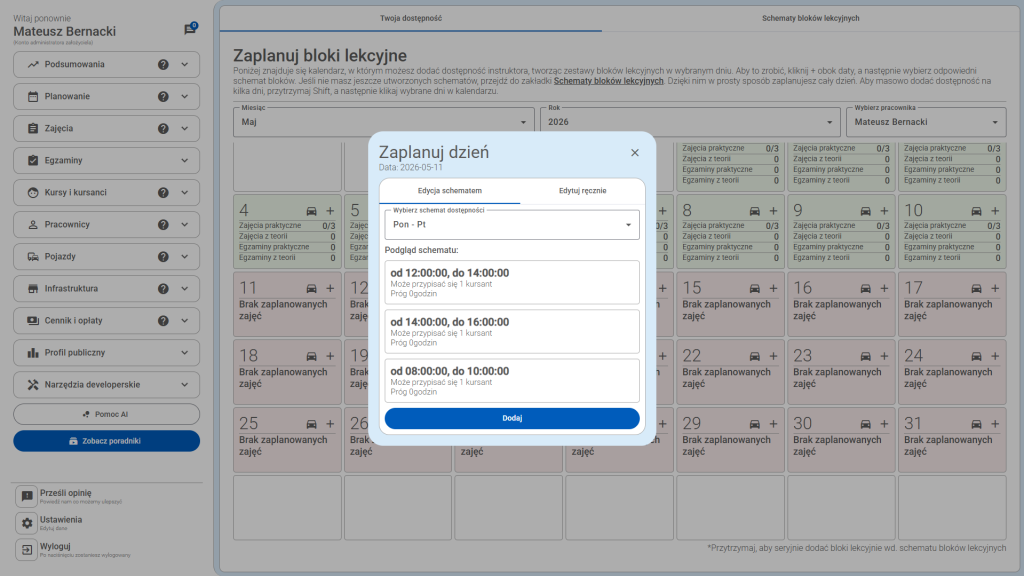
Task: Click help icon next to Podsumowania
Action: pyautogui.click(x=163, y=65)
